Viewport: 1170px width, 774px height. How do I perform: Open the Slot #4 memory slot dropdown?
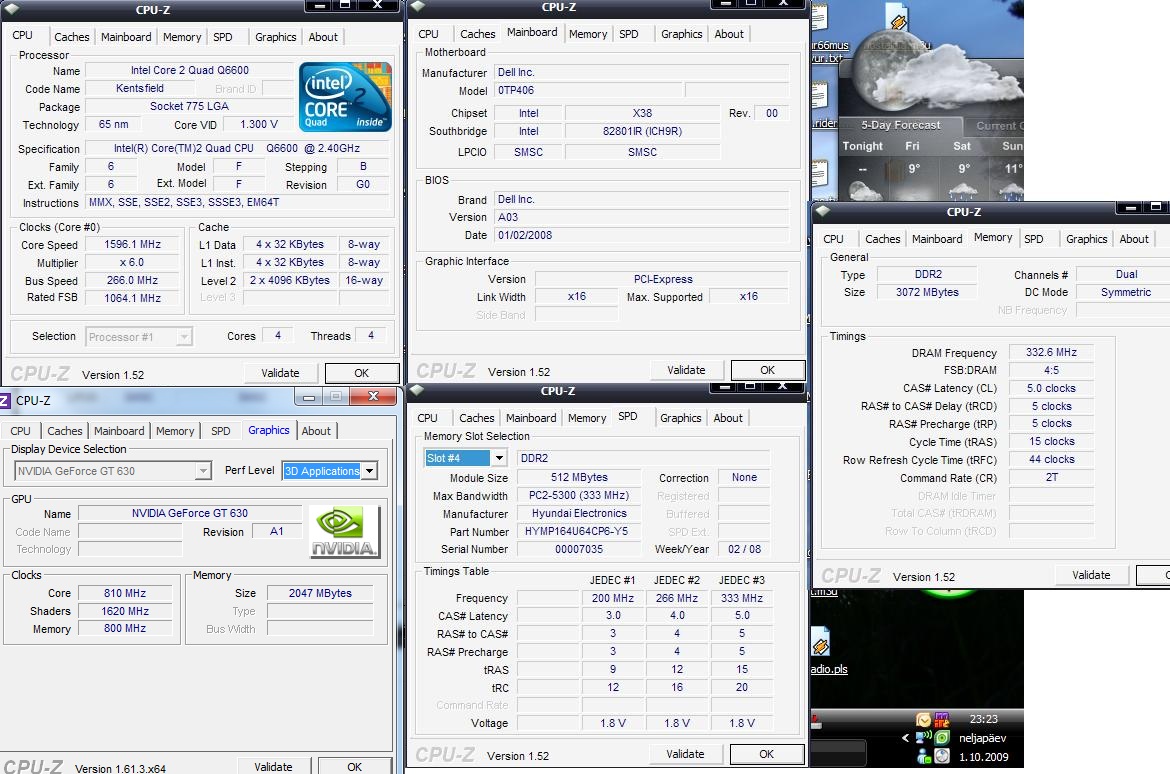[x=499, y=458]
